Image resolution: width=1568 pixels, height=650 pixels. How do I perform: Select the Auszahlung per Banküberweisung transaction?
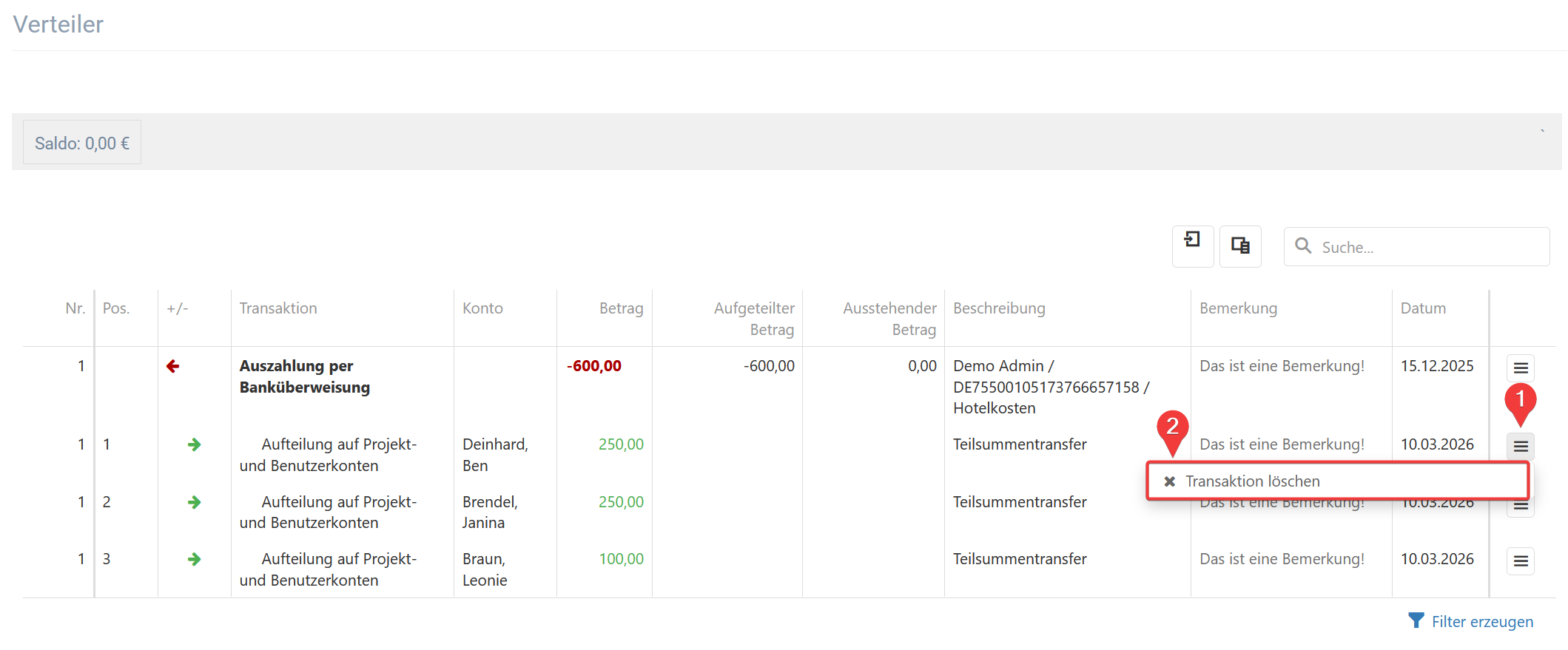304,376
